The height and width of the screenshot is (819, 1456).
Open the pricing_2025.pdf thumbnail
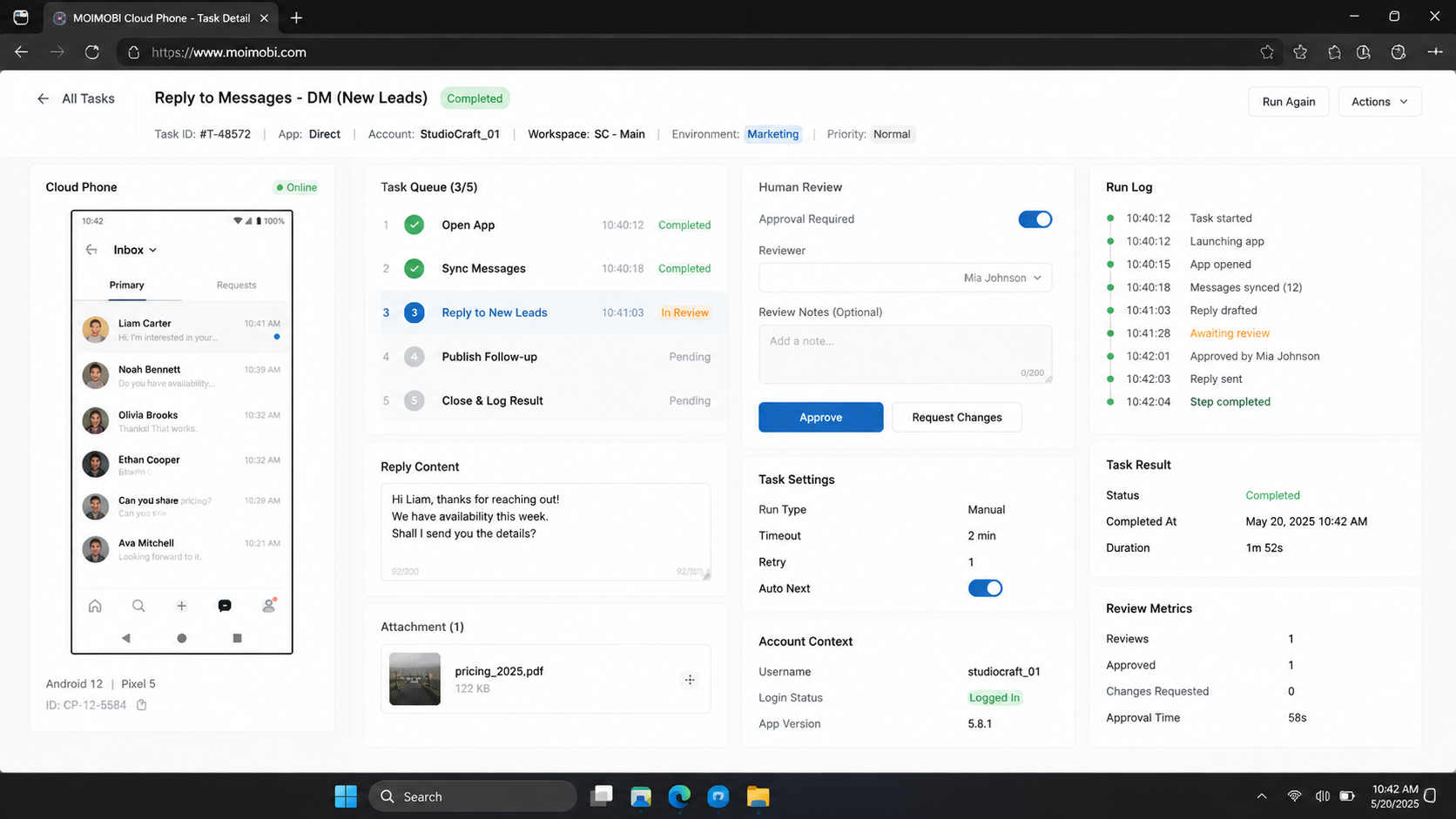(415, 679)
